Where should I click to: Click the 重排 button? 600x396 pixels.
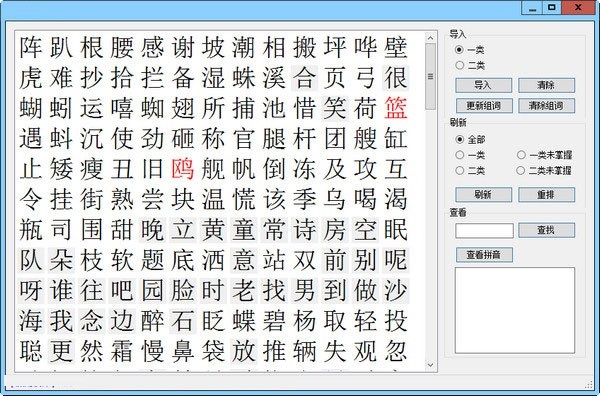click(x=546, y=194)
